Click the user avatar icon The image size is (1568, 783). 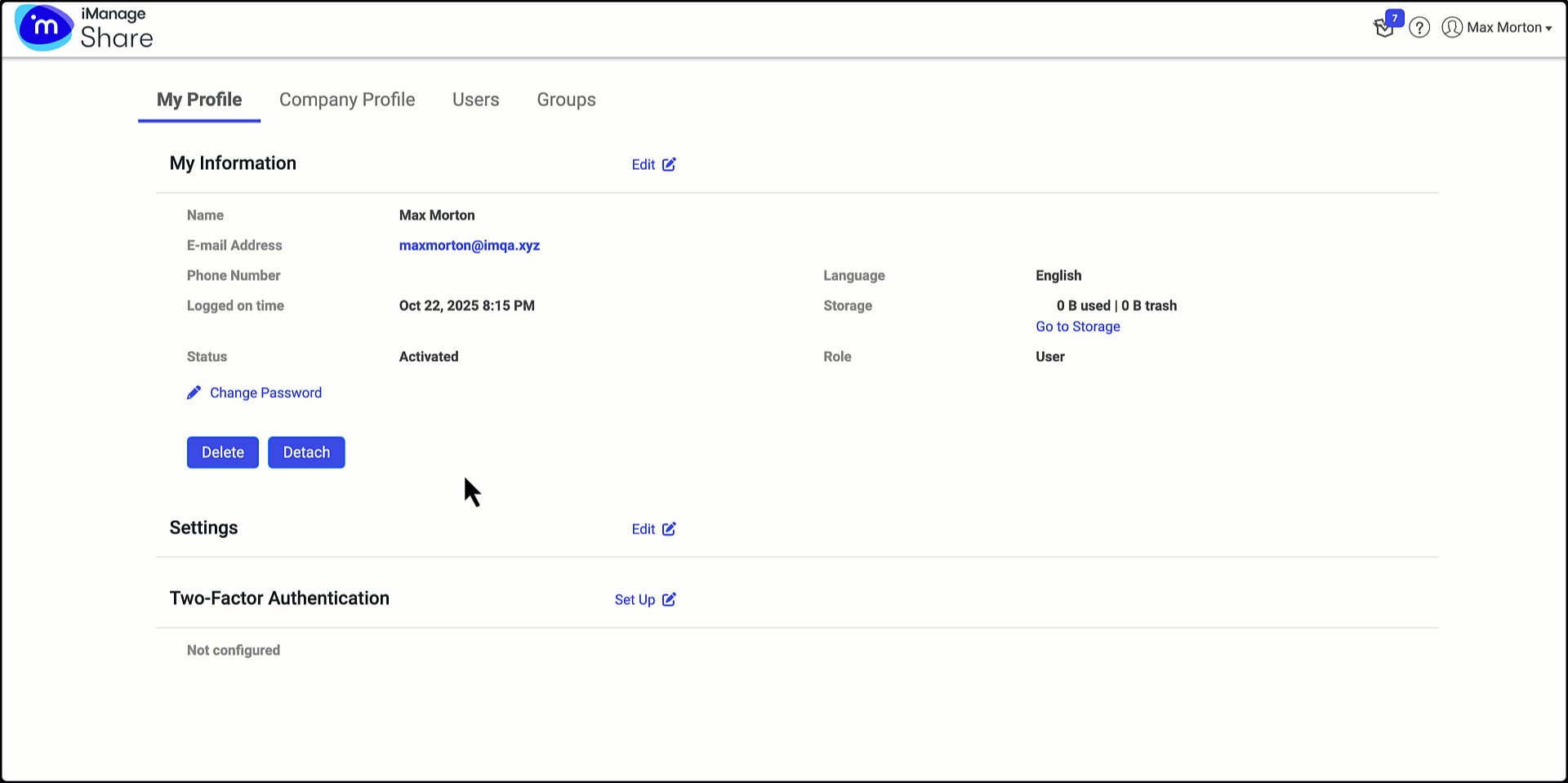coord(1451,28)
